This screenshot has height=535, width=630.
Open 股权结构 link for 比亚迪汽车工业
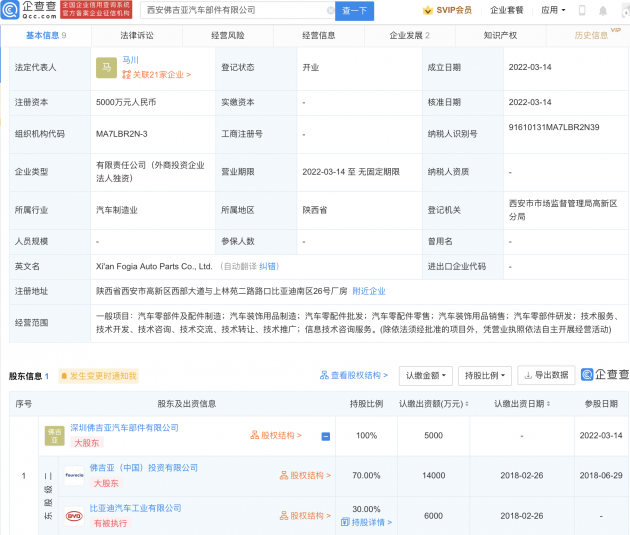tap(305, 516)
